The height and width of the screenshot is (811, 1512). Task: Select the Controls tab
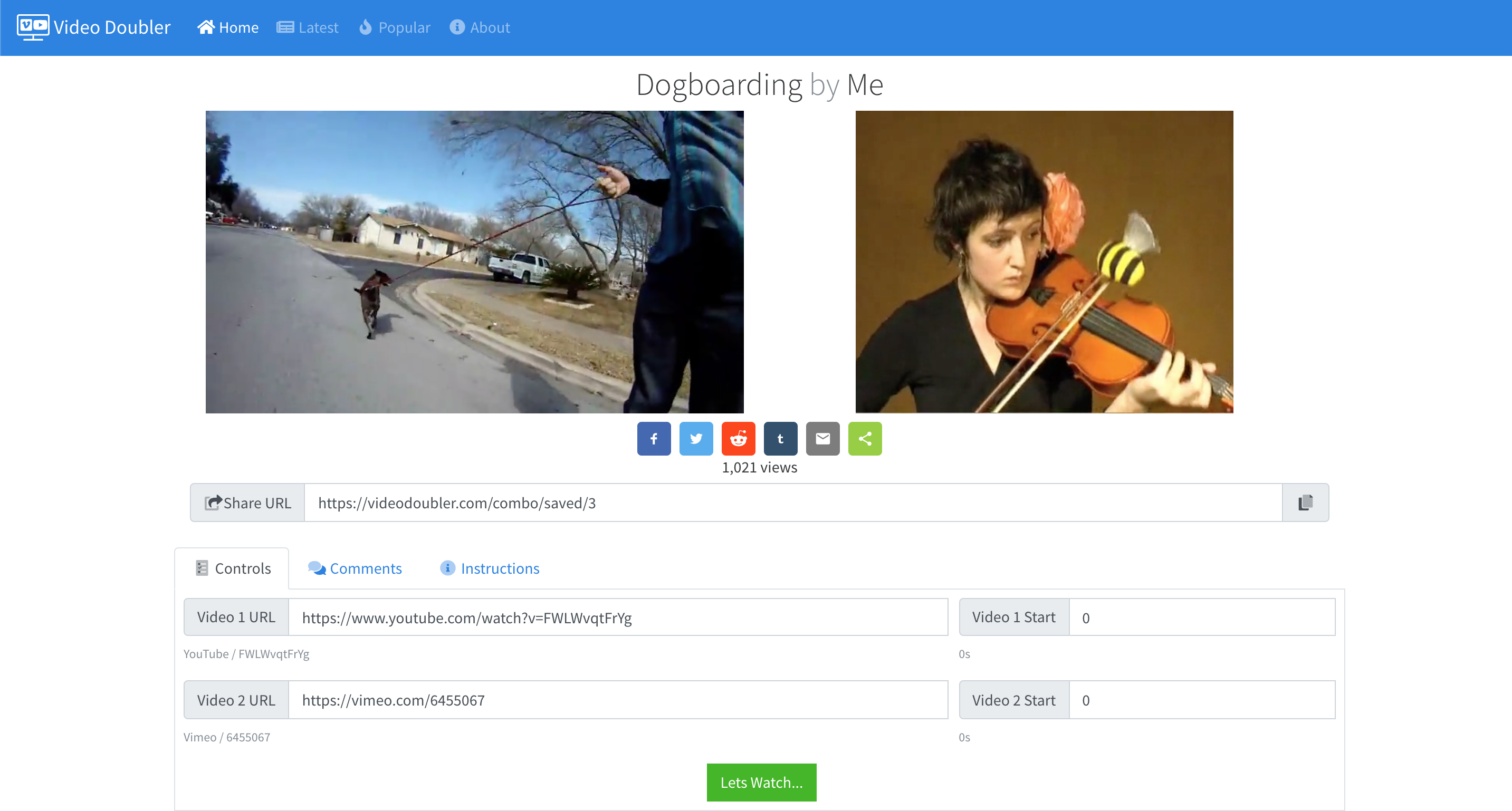pos(233,568)
